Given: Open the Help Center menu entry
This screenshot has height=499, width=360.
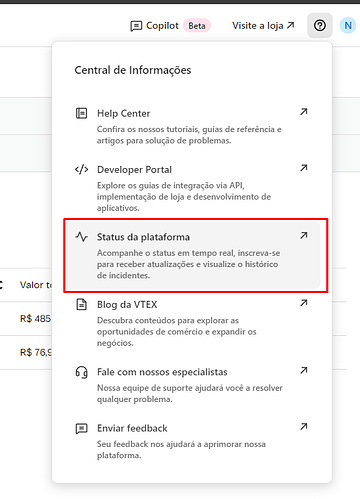Looking at the screenshot, I should point(193,126).
